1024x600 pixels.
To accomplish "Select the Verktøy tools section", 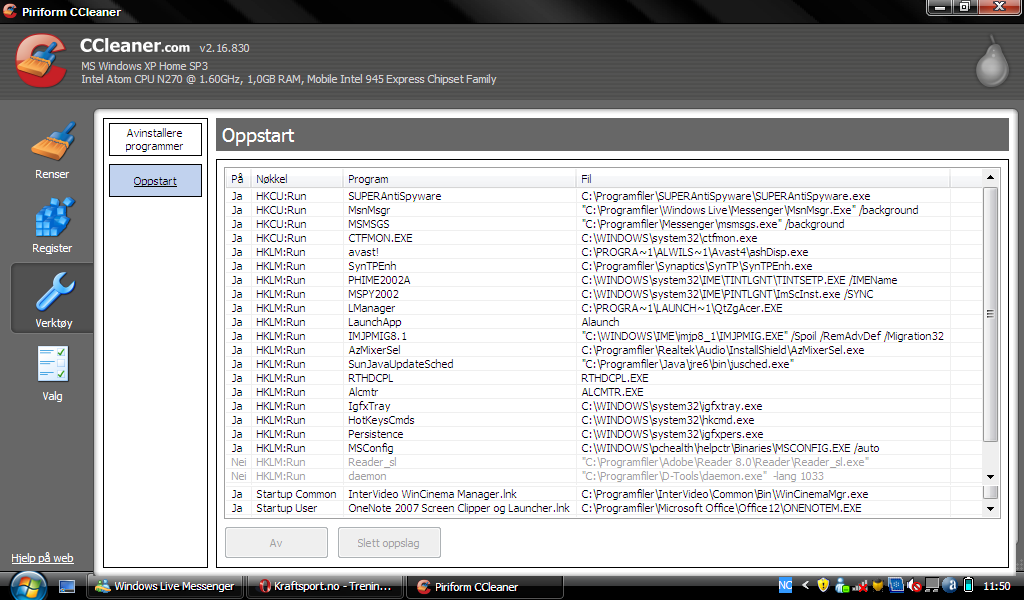I will [x=54, y=300].
